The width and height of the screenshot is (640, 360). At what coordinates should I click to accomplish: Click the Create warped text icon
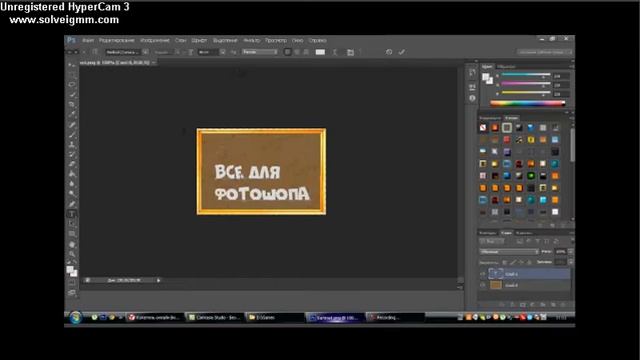click(335, 52)
